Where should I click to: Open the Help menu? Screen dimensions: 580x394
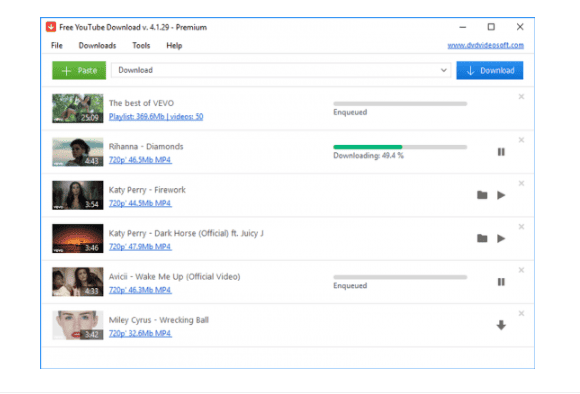click(x=174, y=46)
